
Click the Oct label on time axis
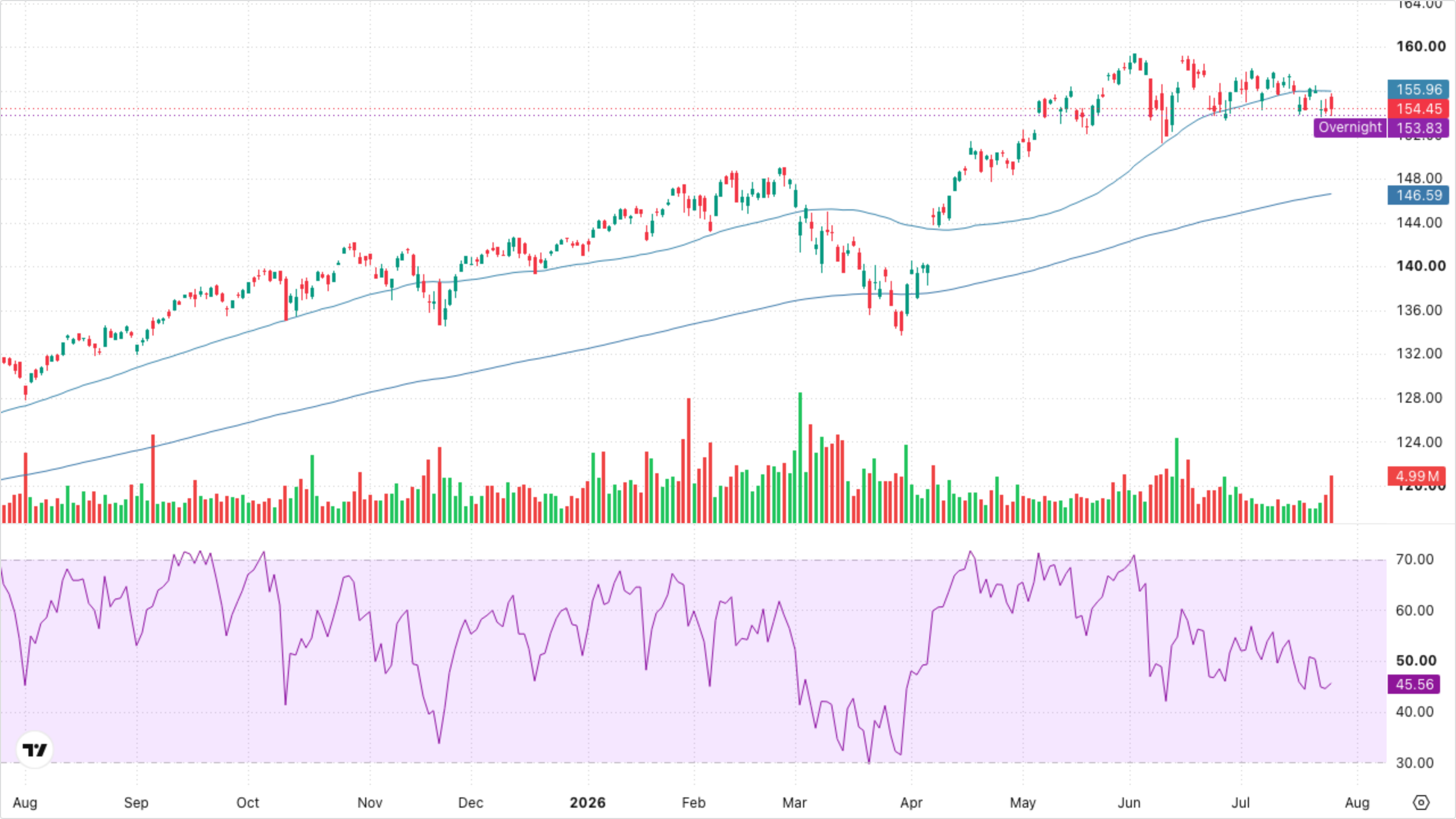[247, 803]
